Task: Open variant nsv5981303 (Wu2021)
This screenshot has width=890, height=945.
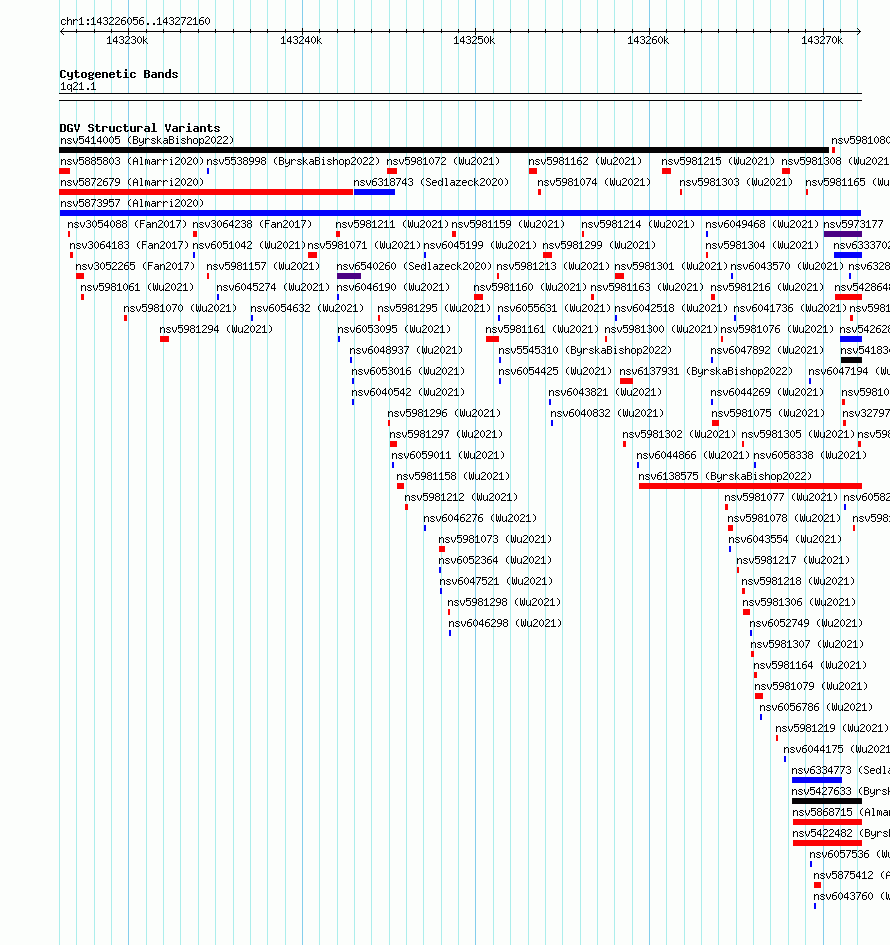Action: pyautogui.click(x=736, y=182)
